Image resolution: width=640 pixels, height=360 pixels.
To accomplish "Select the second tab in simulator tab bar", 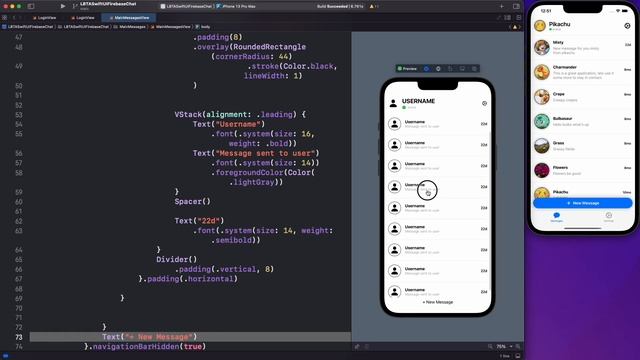I will 609,217.
